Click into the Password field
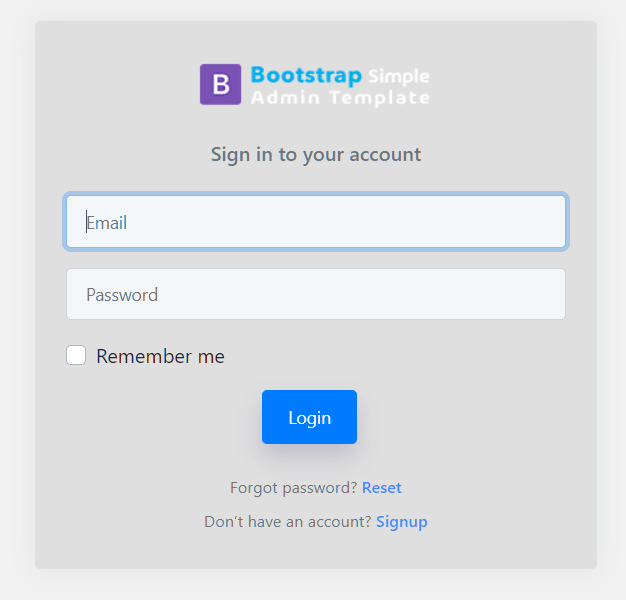Image resolution: width=626 pixels, height=600 pixels. pyautogui.click(x=316, y=294)
